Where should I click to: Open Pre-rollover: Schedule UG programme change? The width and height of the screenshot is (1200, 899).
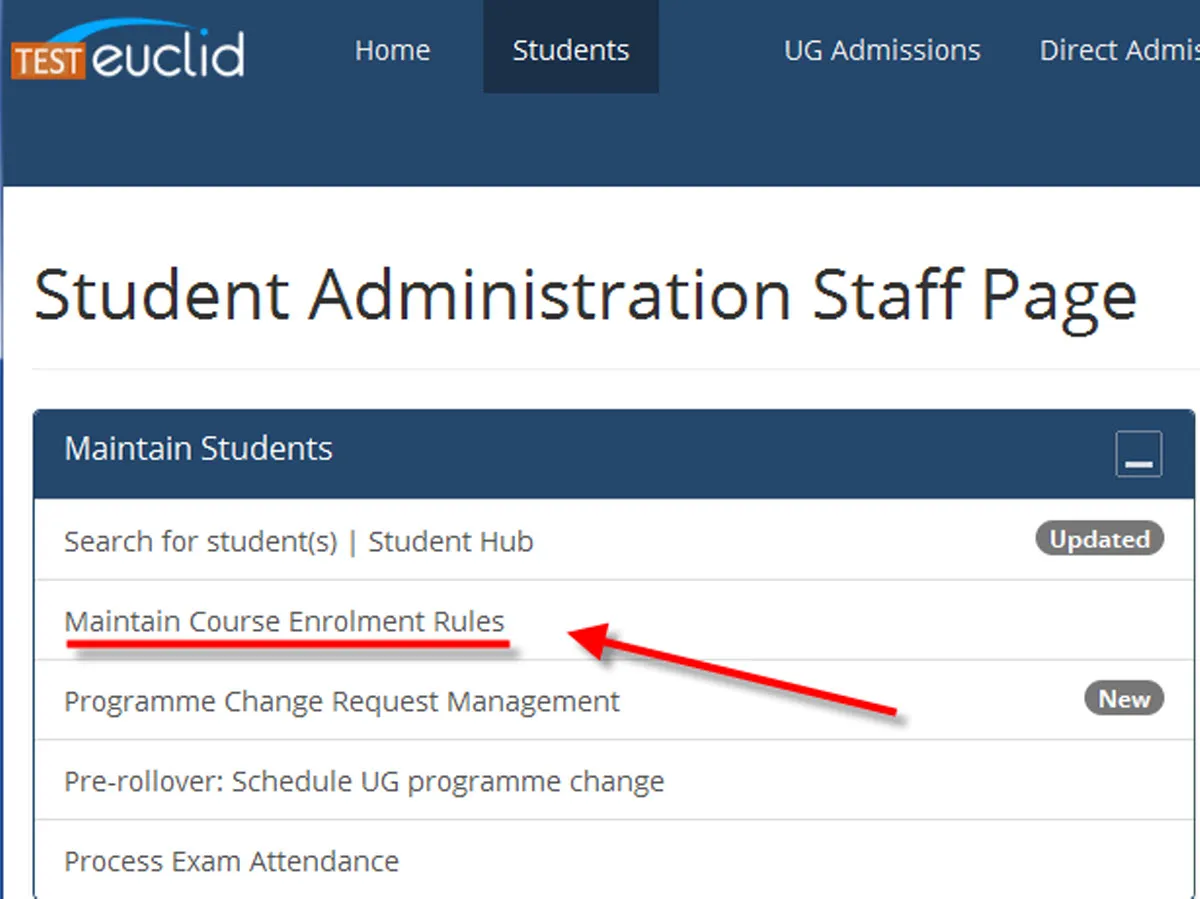[x=363, y=781]
